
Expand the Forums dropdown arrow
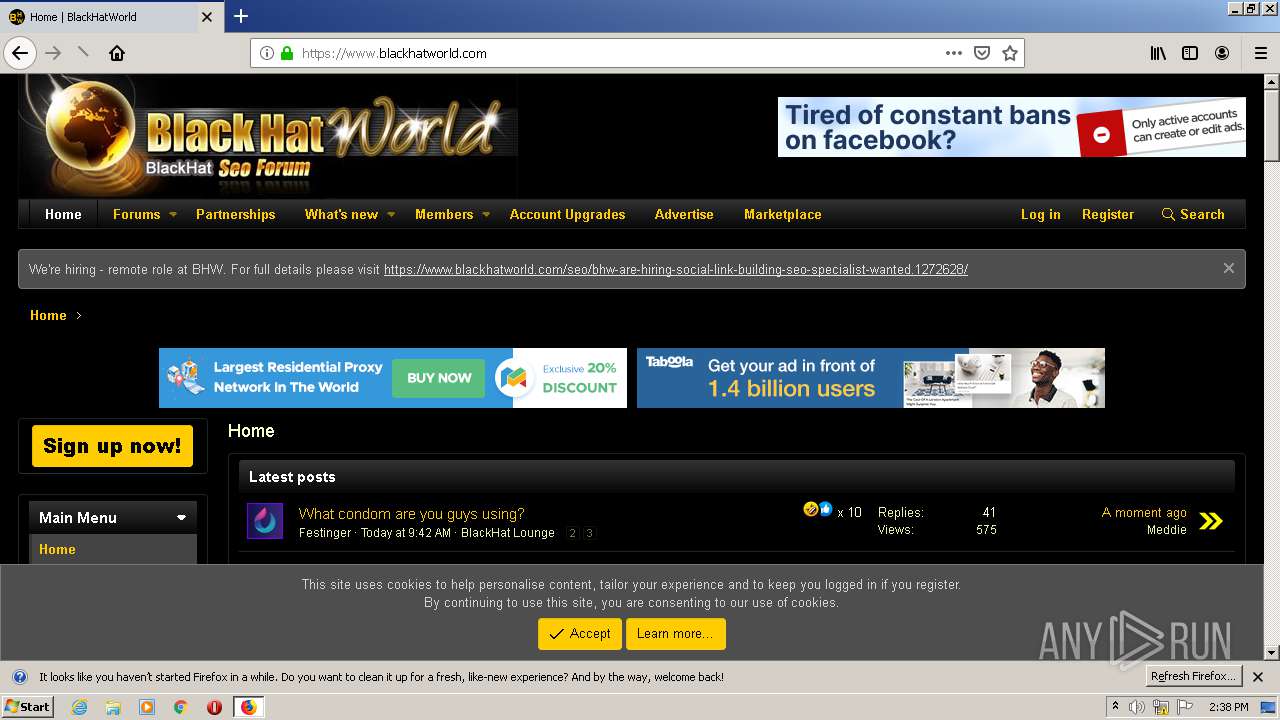[172, 214]
